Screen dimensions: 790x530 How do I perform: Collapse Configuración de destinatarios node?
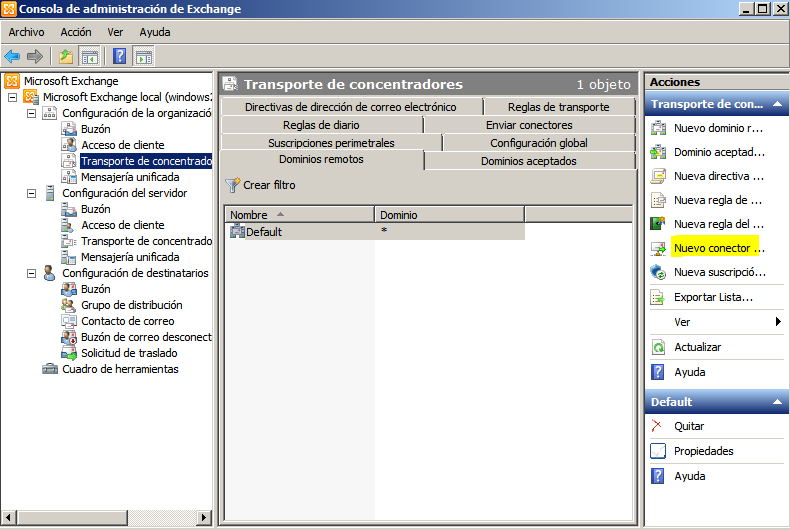[x=31, y=273]
